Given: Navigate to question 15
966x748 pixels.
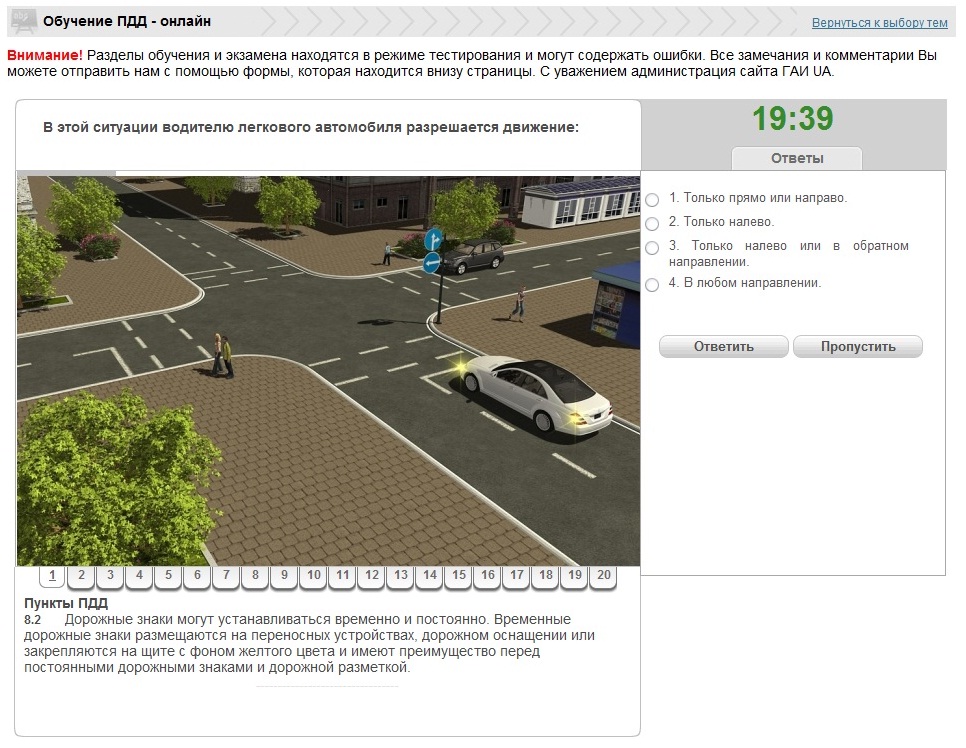Looking at the screenshot, I should tap(458, 576).
